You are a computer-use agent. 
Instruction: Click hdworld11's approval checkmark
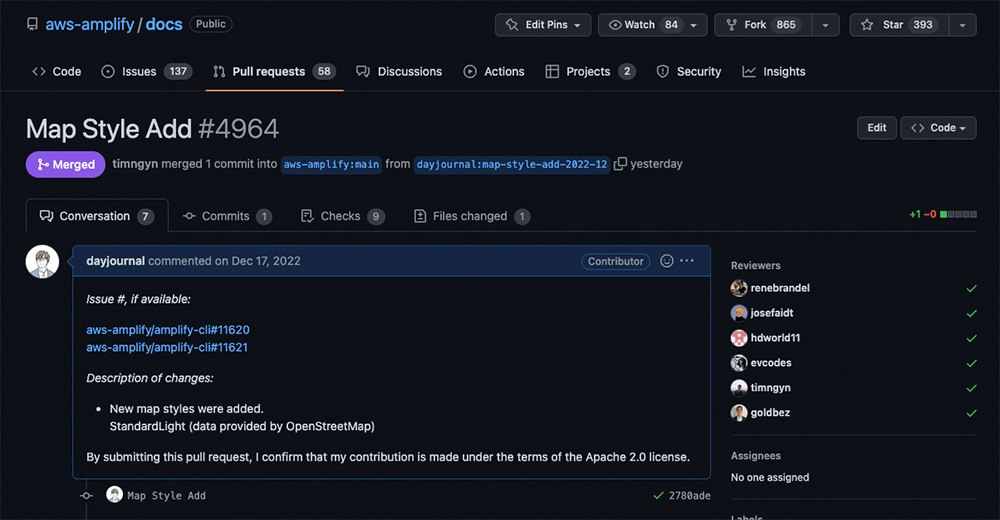(971, 338)
